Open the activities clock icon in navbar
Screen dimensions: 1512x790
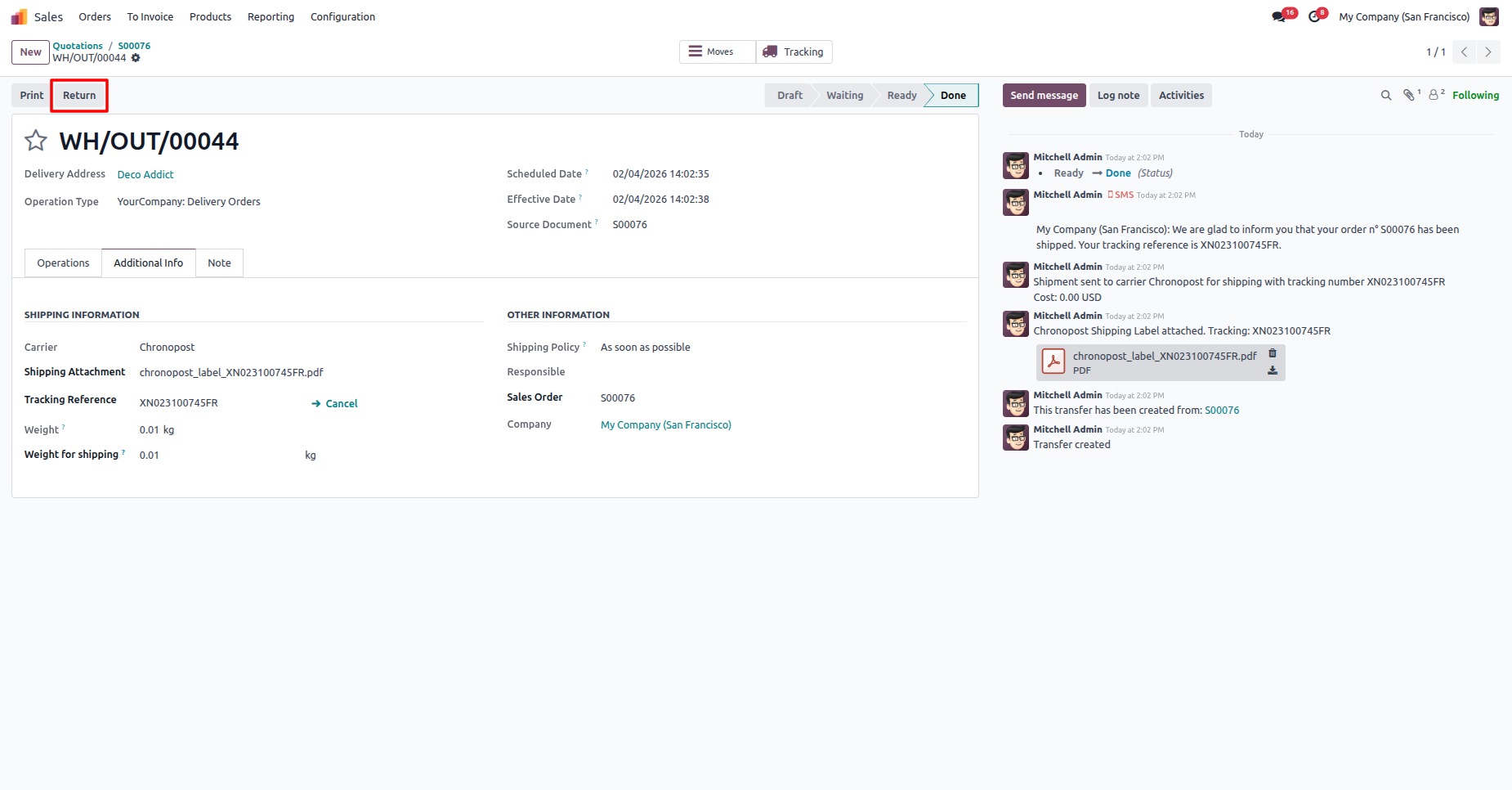coord(1315,16)
